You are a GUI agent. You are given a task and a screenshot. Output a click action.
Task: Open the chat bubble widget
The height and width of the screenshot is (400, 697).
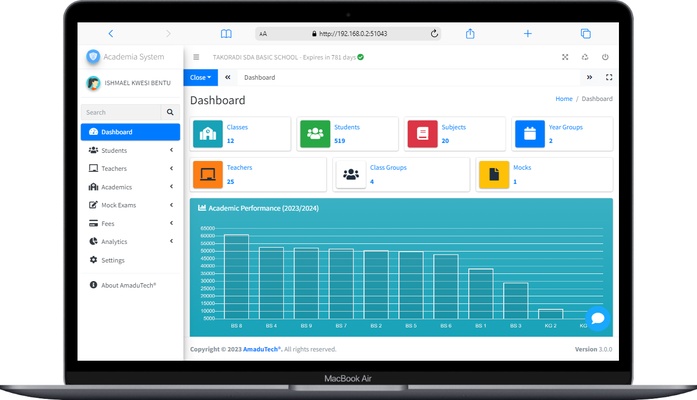point(597,319)
